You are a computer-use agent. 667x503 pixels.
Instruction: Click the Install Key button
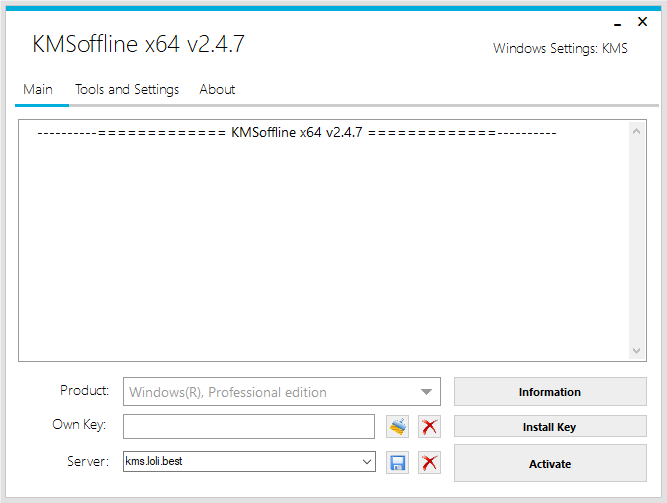549,427
